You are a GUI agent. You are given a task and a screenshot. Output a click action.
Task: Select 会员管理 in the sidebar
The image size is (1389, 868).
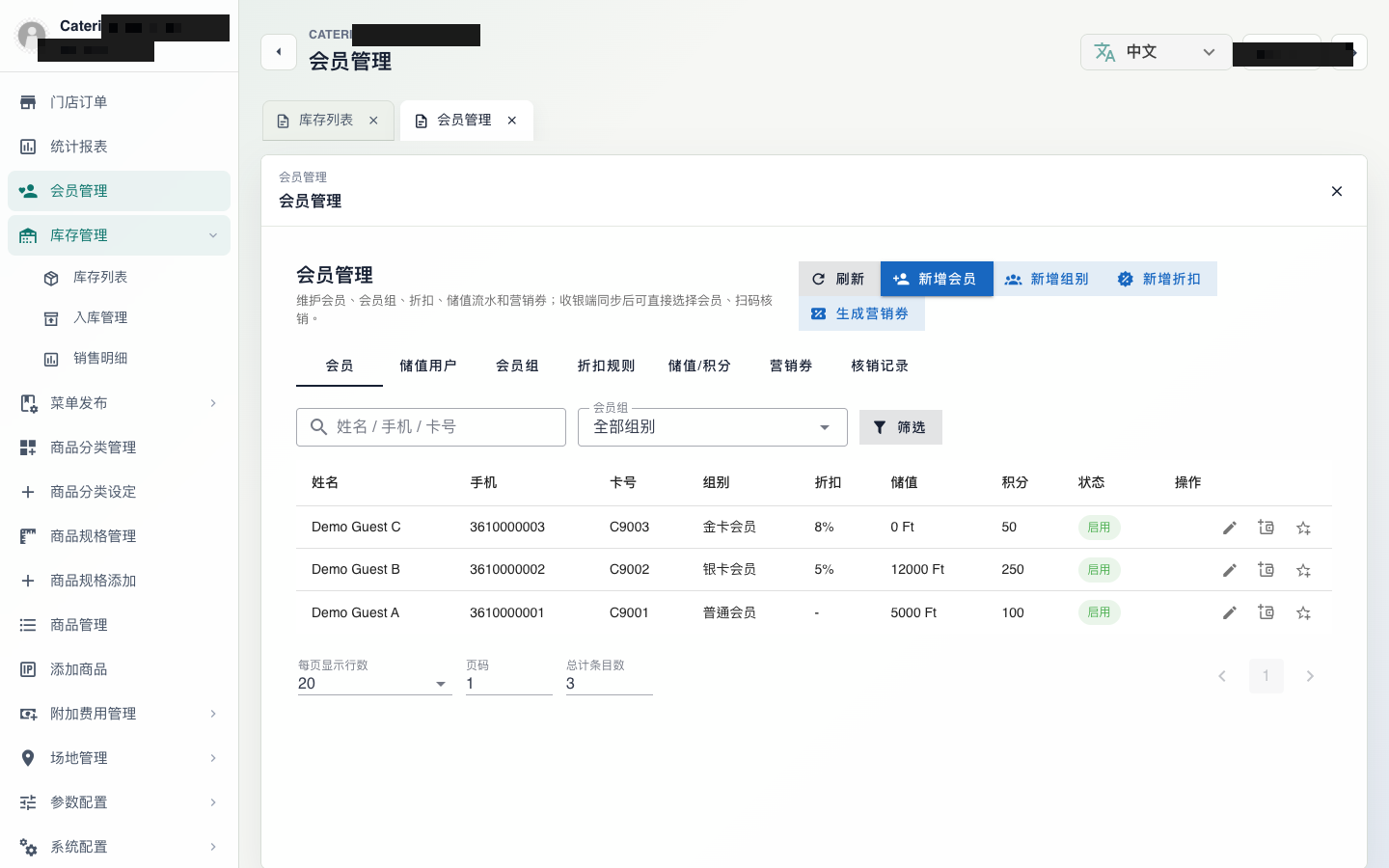tap(119, 191)
